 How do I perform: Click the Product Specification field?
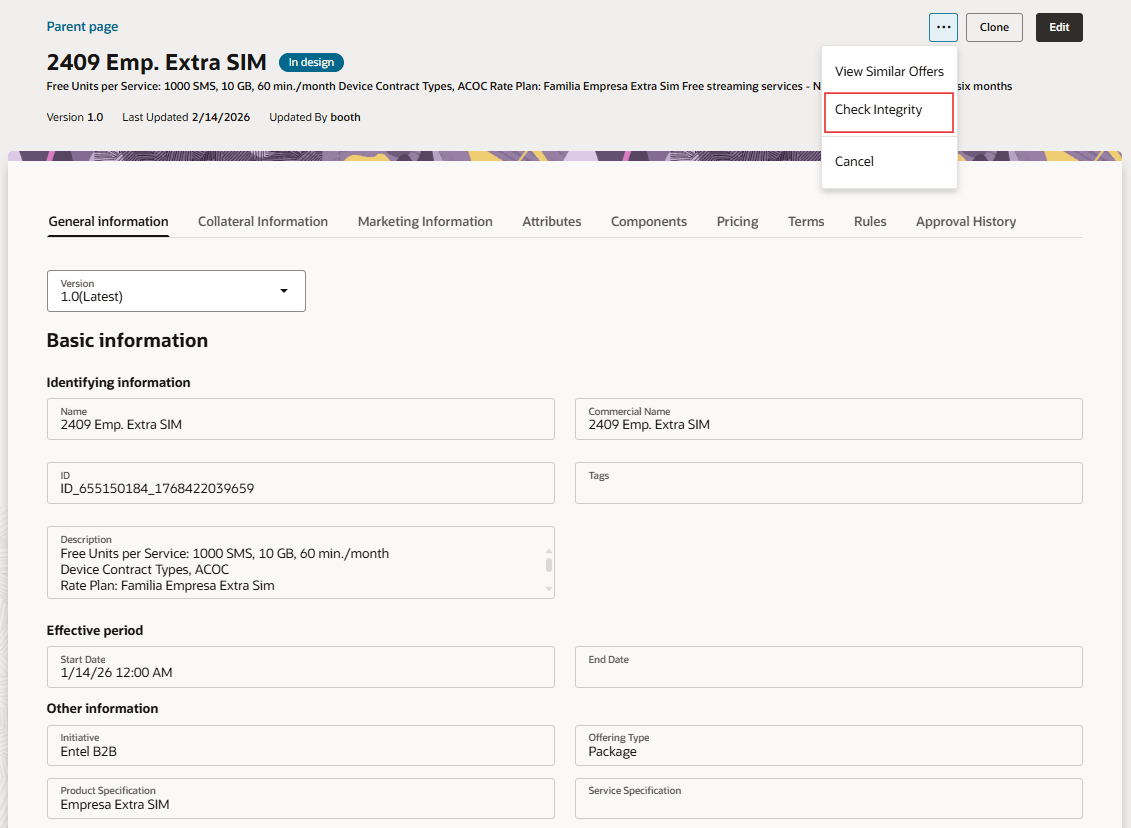301,798
